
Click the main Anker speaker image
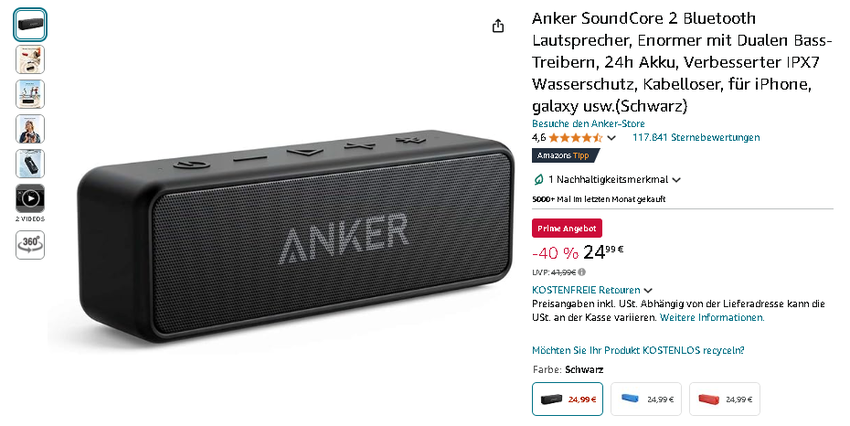295,236
